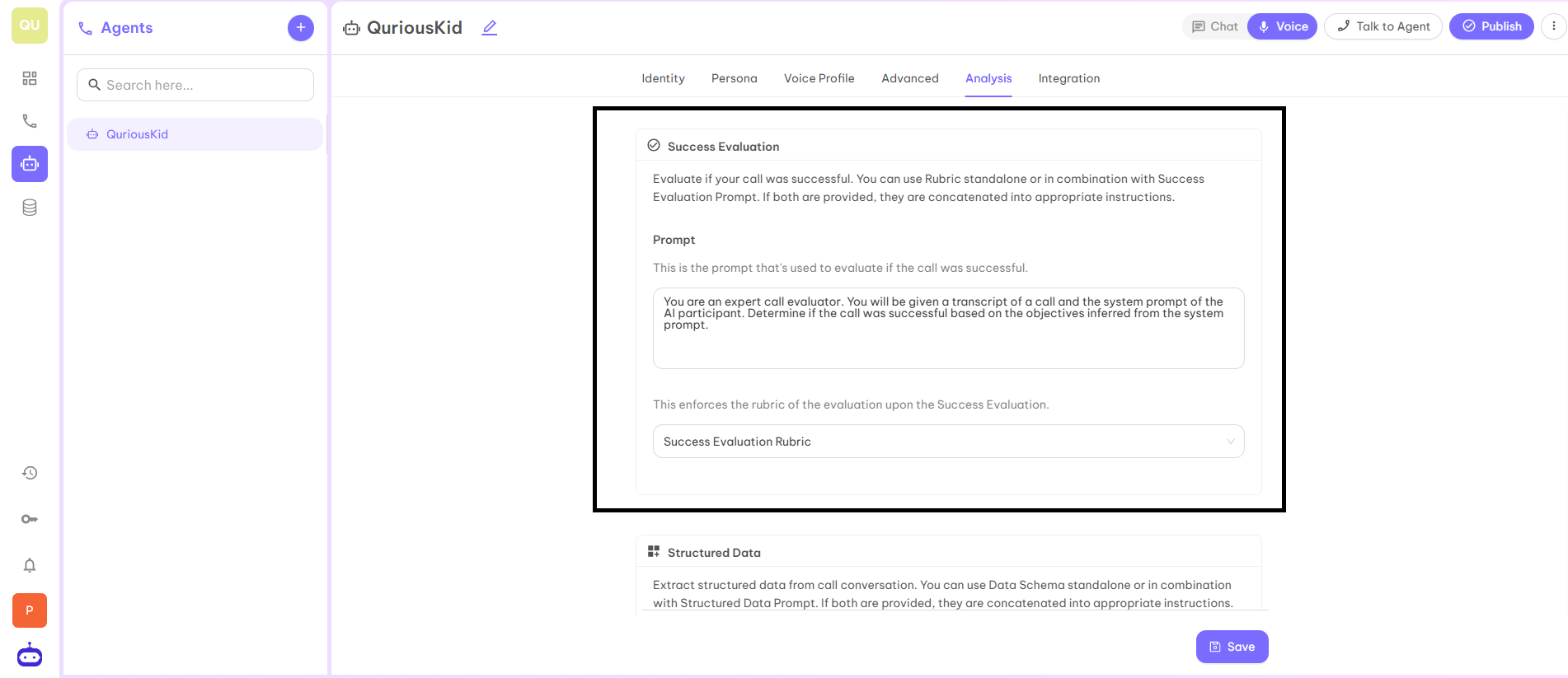Screen dimensions: 1568x678
Task: Focus the Search here input field
Action: point(195,85)
